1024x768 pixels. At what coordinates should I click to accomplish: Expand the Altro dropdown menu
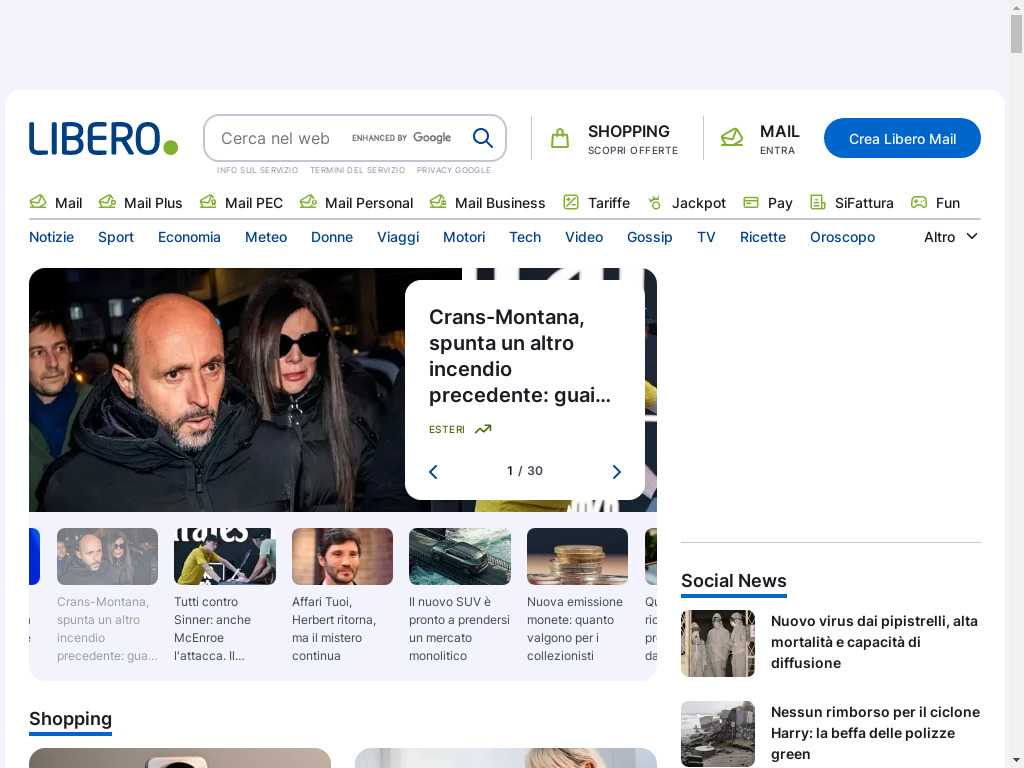(x=950, y=237)
